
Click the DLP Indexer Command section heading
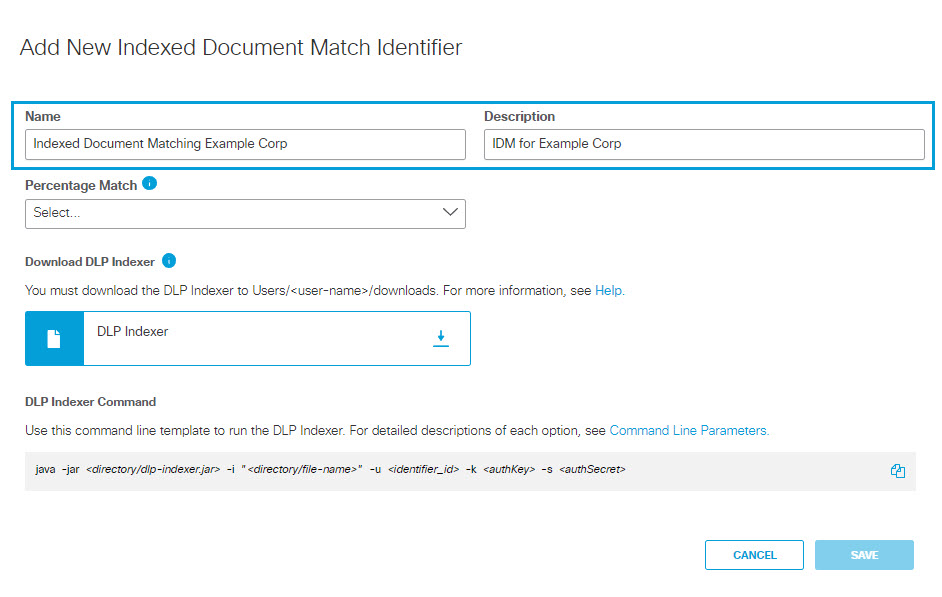[x=91, y=402]
